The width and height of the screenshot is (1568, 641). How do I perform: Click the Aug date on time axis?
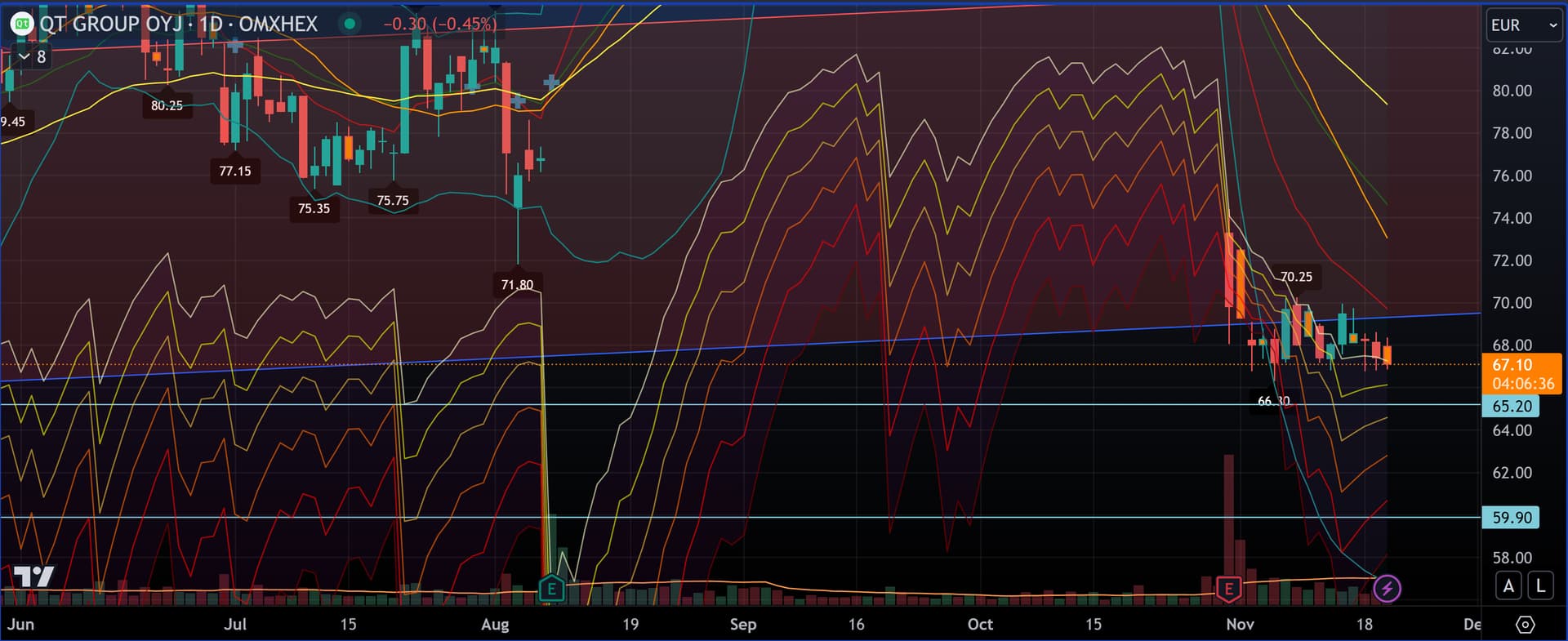[x=495, y=625]
